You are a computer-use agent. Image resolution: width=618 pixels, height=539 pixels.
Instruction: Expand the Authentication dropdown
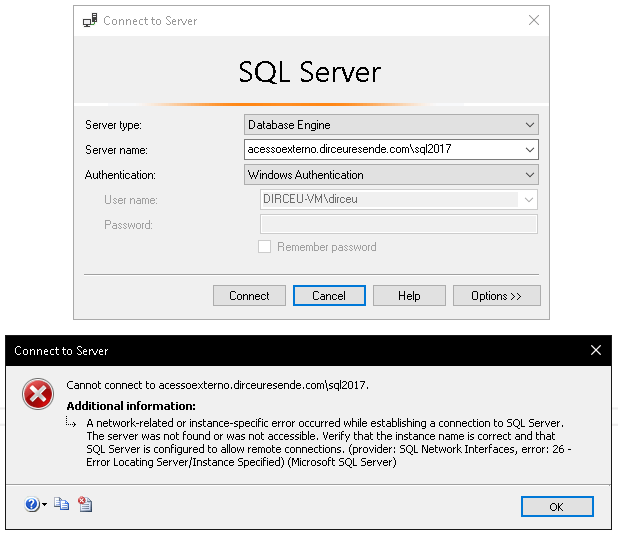click(x=529, y=175)
